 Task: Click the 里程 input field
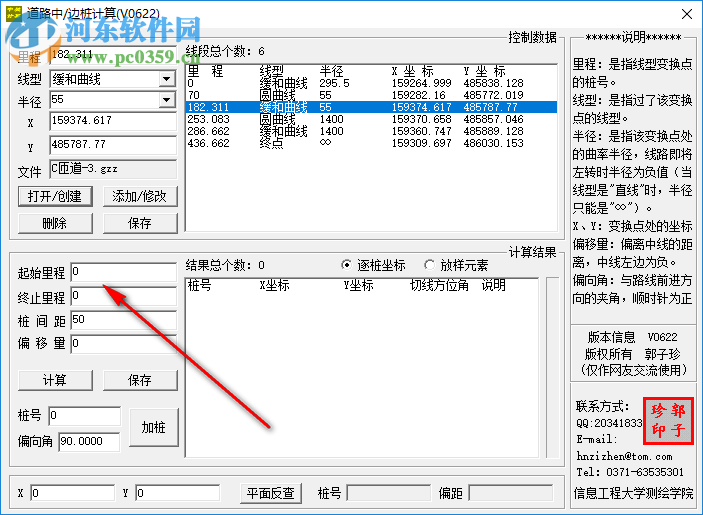(x=113, y=55)
